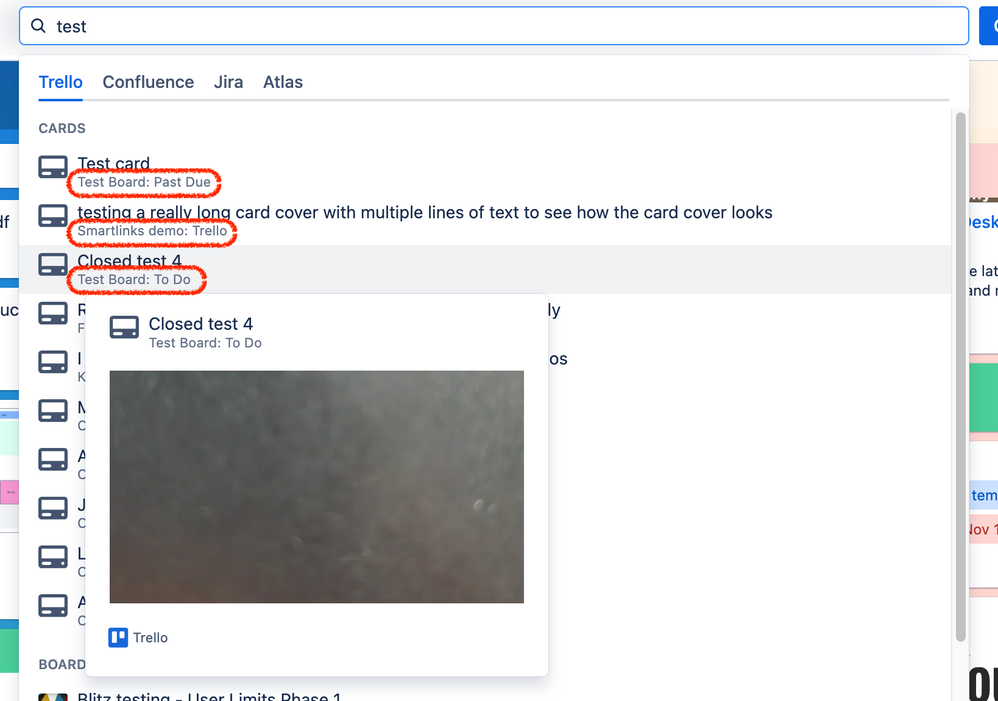Click board icon beside Blitz testing result
Screen dimensions: 998x701
point(53,697)
